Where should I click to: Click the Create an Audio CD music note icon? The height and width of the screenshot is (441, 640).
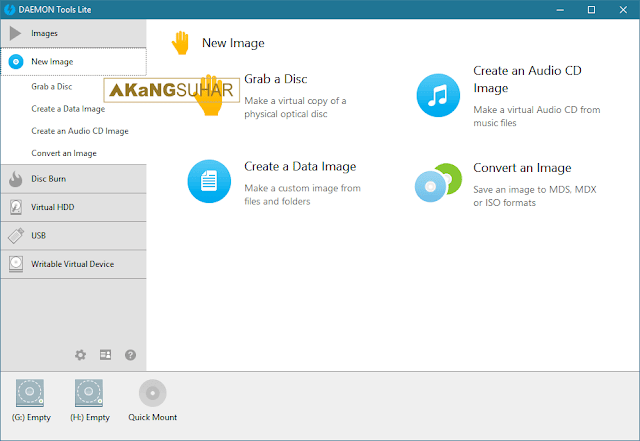pos(438,96)
